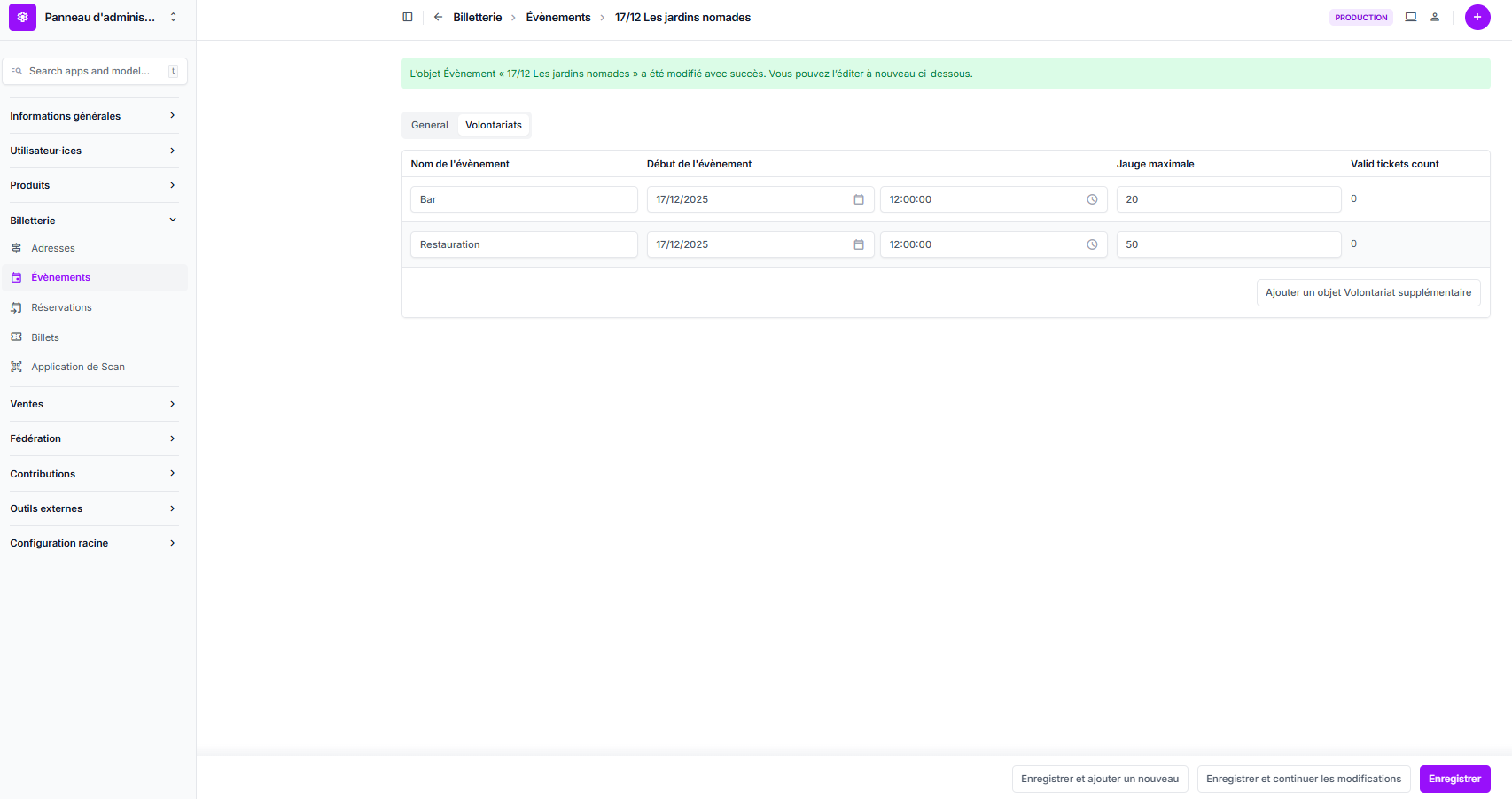Click the Enregistrer button

pos(1454,779)
